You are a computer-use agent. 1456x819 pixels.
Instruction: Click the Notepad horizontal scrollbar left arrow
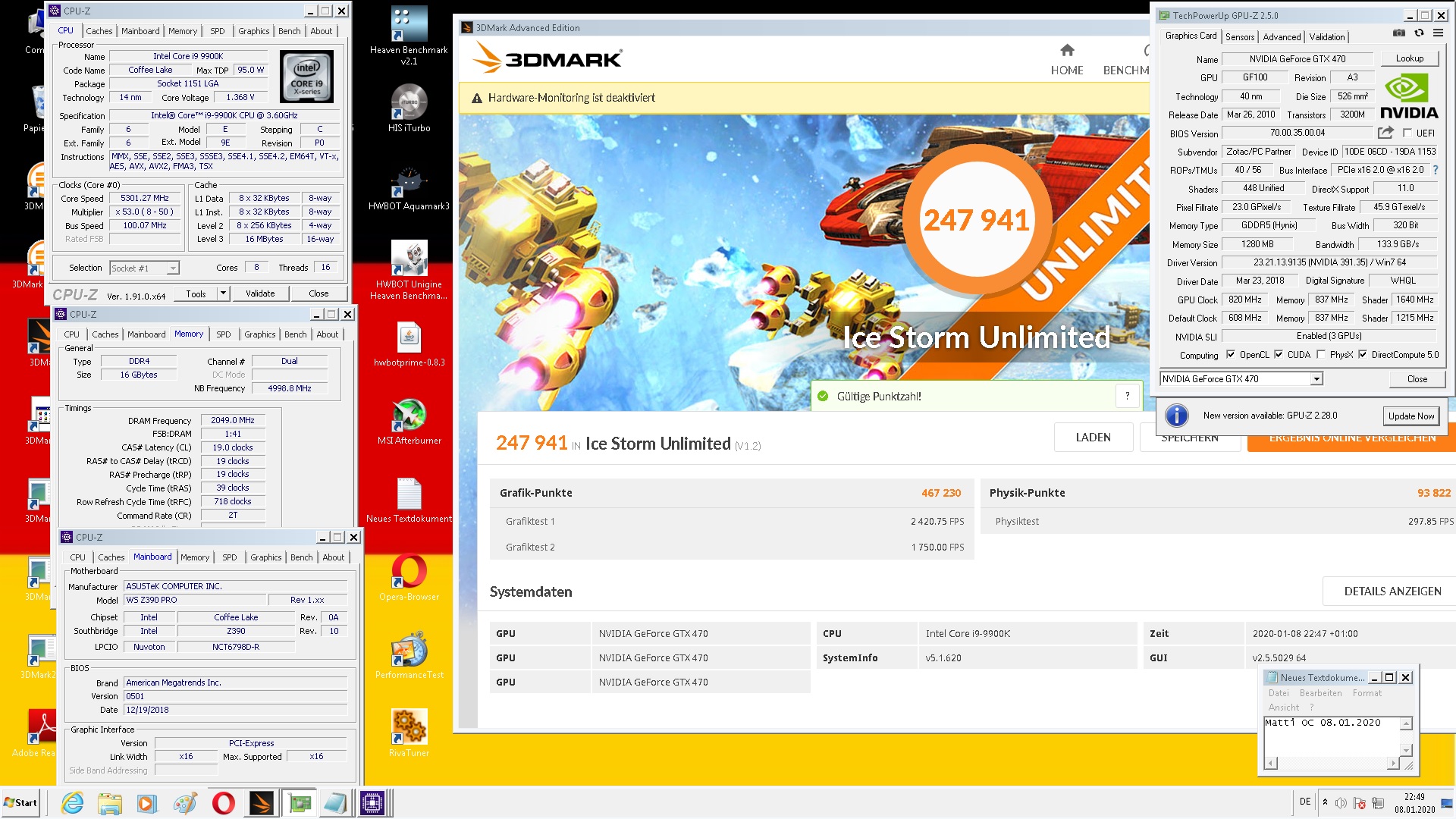1270,763
